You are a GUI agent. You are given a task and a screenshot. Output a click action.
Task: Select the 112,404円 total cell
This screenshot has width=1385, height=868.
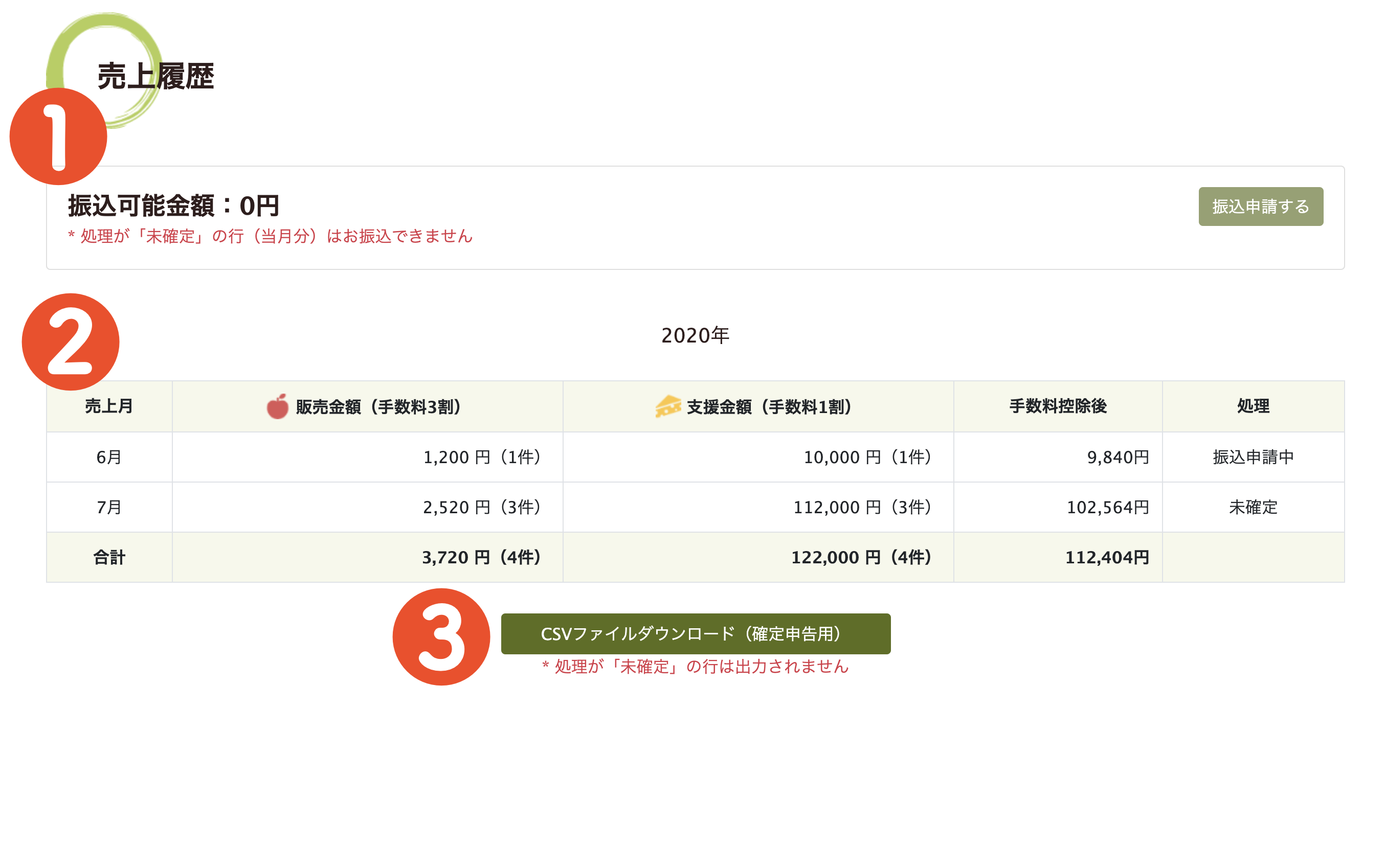click(x=1058, y=557)
